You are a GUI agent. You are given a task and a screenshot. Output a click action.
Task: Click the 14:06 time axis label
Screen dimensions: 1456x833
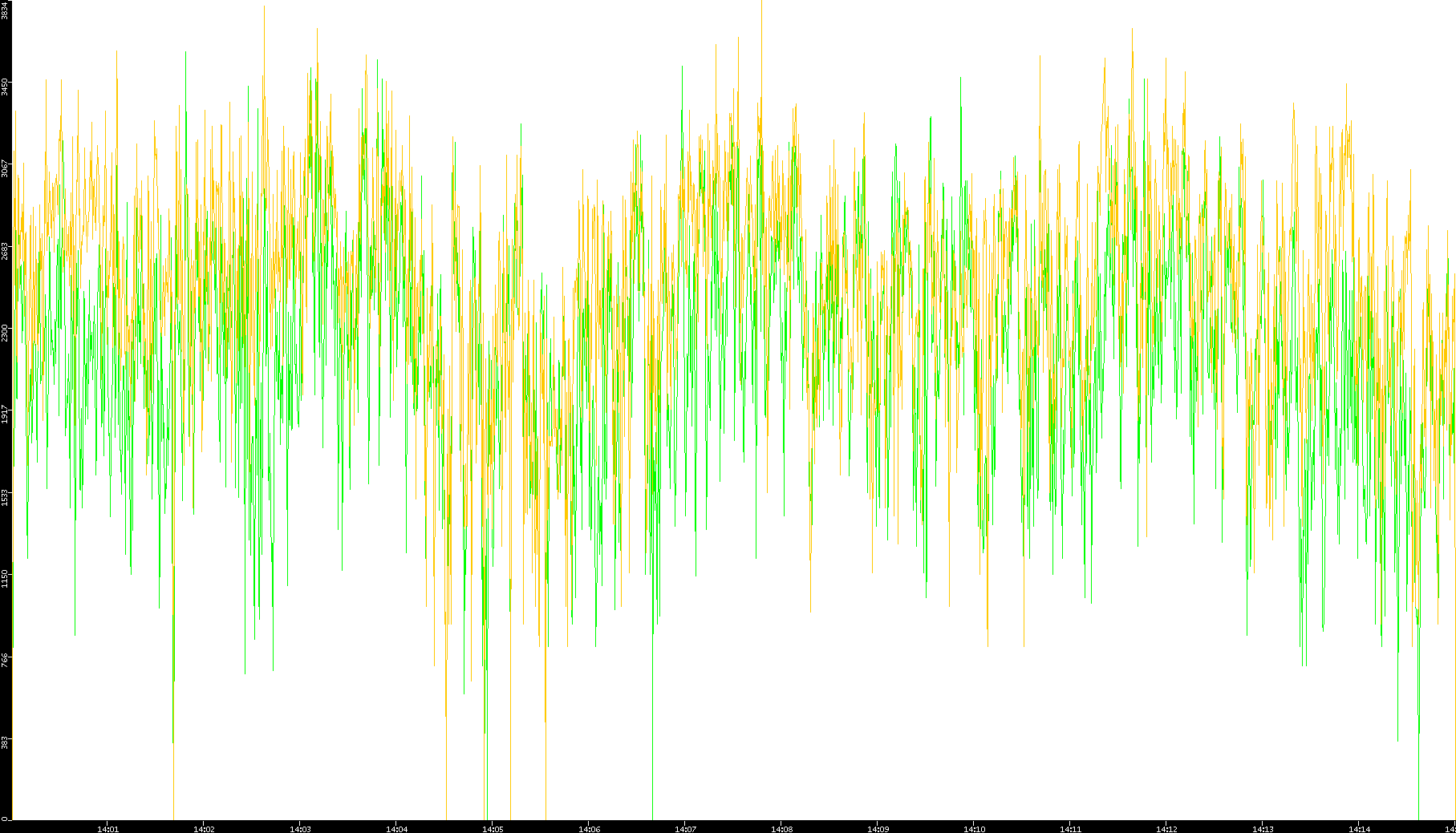click(589, 829)
